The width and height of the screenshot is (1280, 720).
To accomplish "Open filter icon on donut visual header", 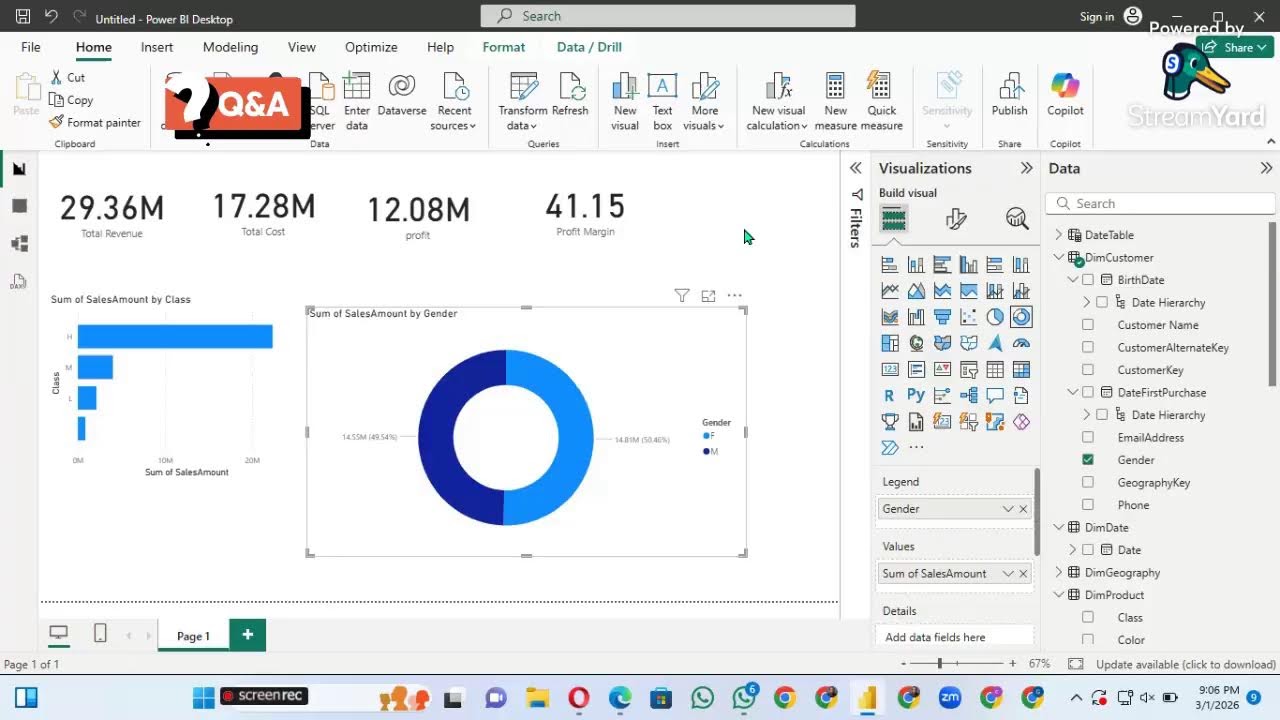I will pos(682,295).
